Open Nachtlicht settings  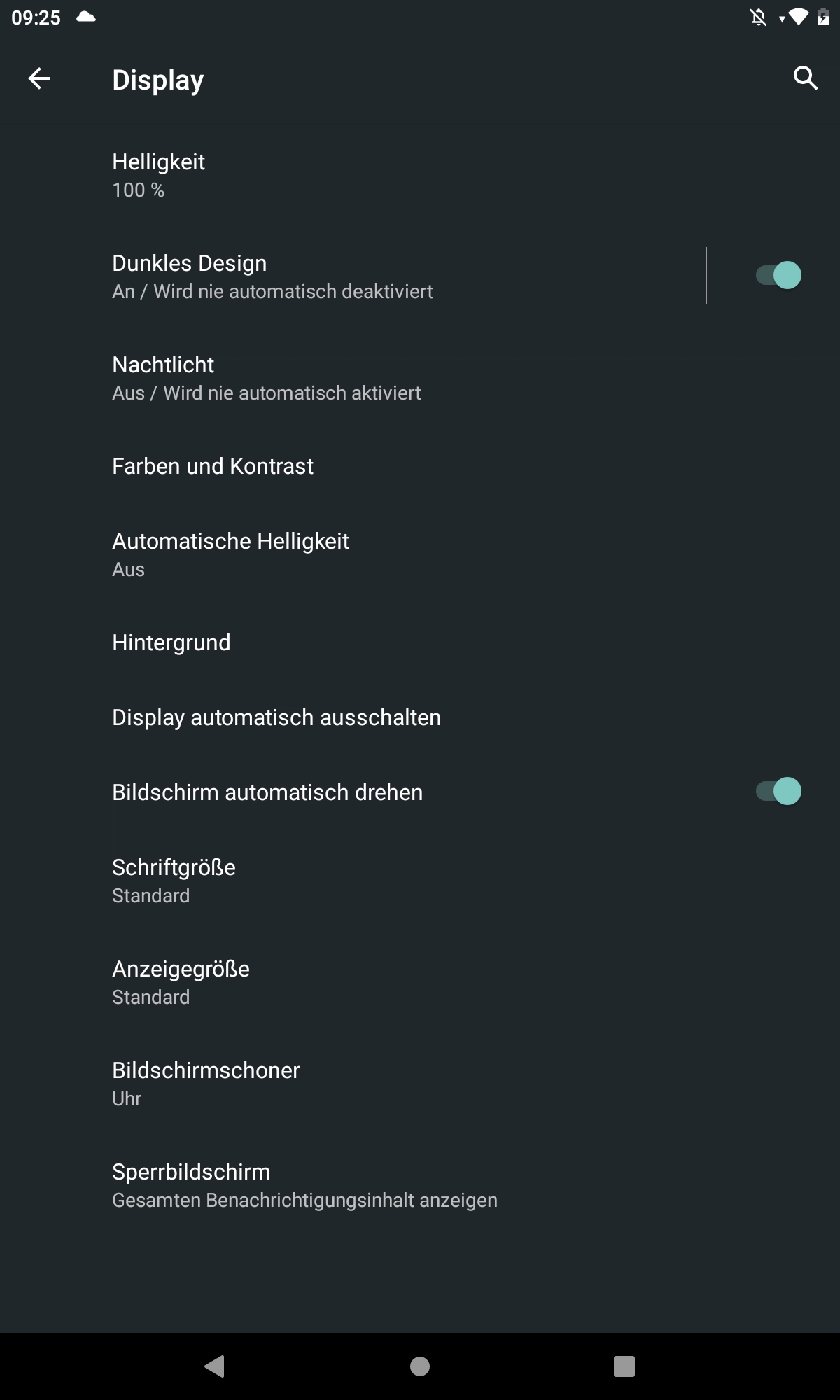pyautogui.click(x=420, y=378)
